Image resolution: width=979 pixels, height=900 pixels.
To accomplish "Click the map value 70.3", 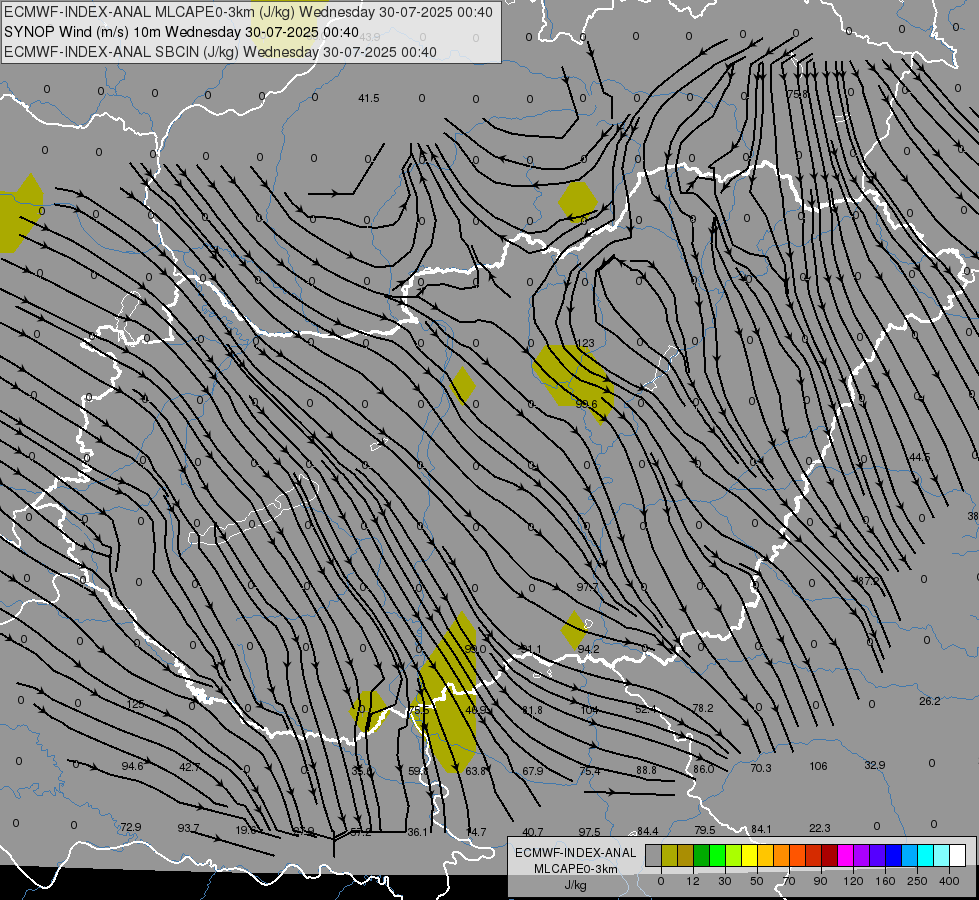I will pyautogui.click(x=760, y=768).
